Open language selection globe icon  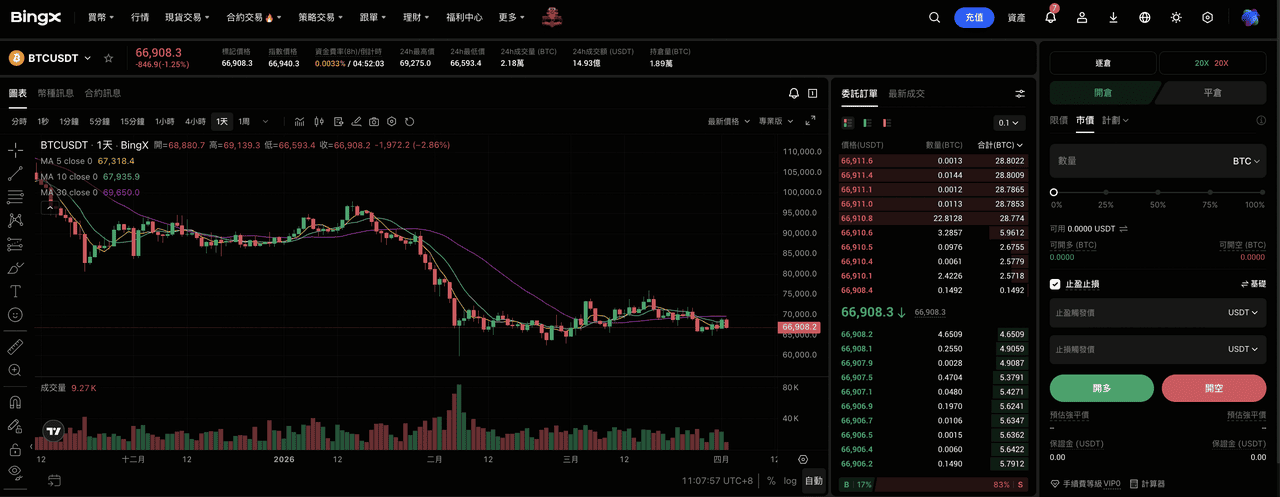point(1145,17)
